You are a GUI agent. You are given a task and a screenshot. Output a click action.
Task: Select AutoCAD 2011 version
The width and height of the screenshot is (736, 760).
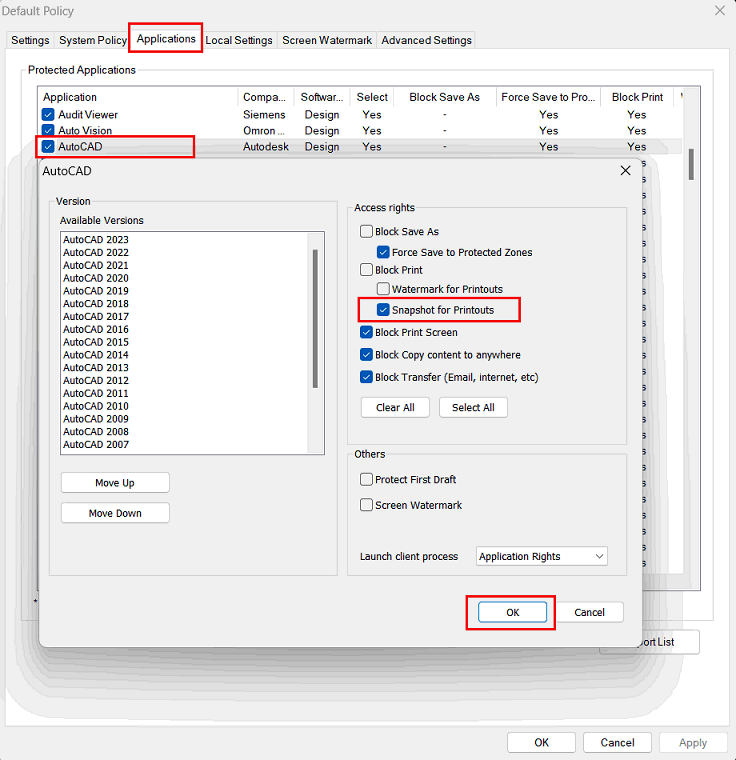tap(96, 393)
